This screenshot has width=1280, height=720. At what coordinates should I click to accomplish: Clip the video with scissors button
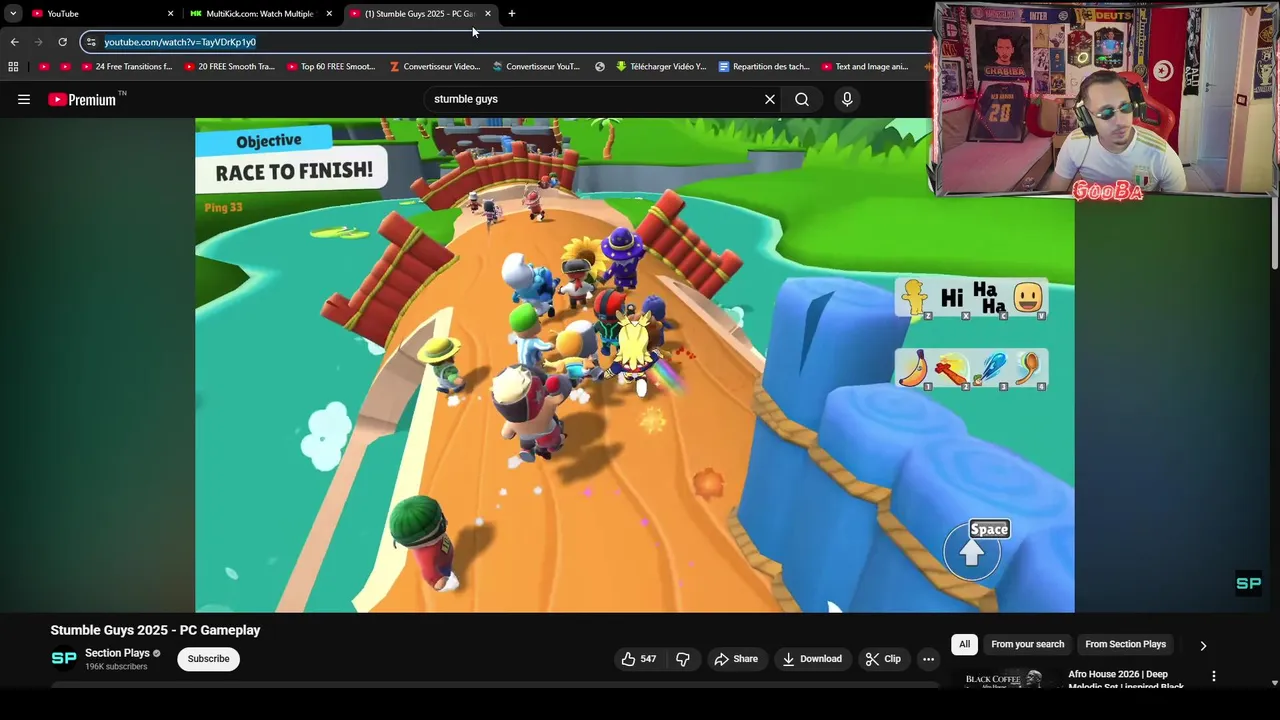(883, 659)
